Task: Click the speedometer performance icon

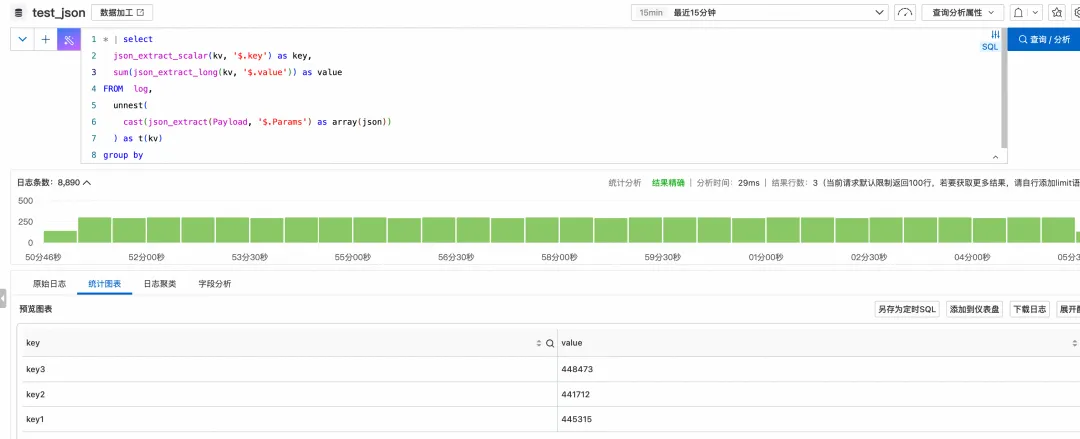Action: tap(905, 12)
